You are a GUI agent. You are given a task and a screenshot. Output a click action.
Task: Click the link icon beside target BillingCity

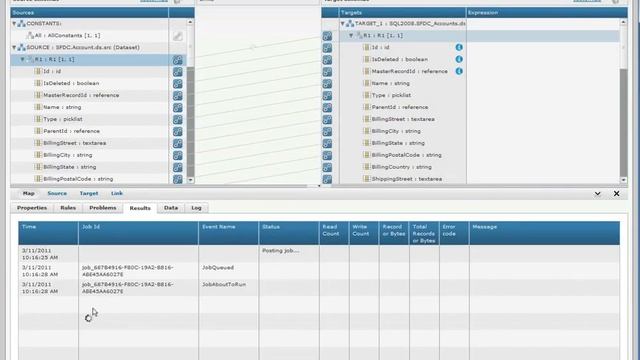pyautogui.click(x=327, y=131)
